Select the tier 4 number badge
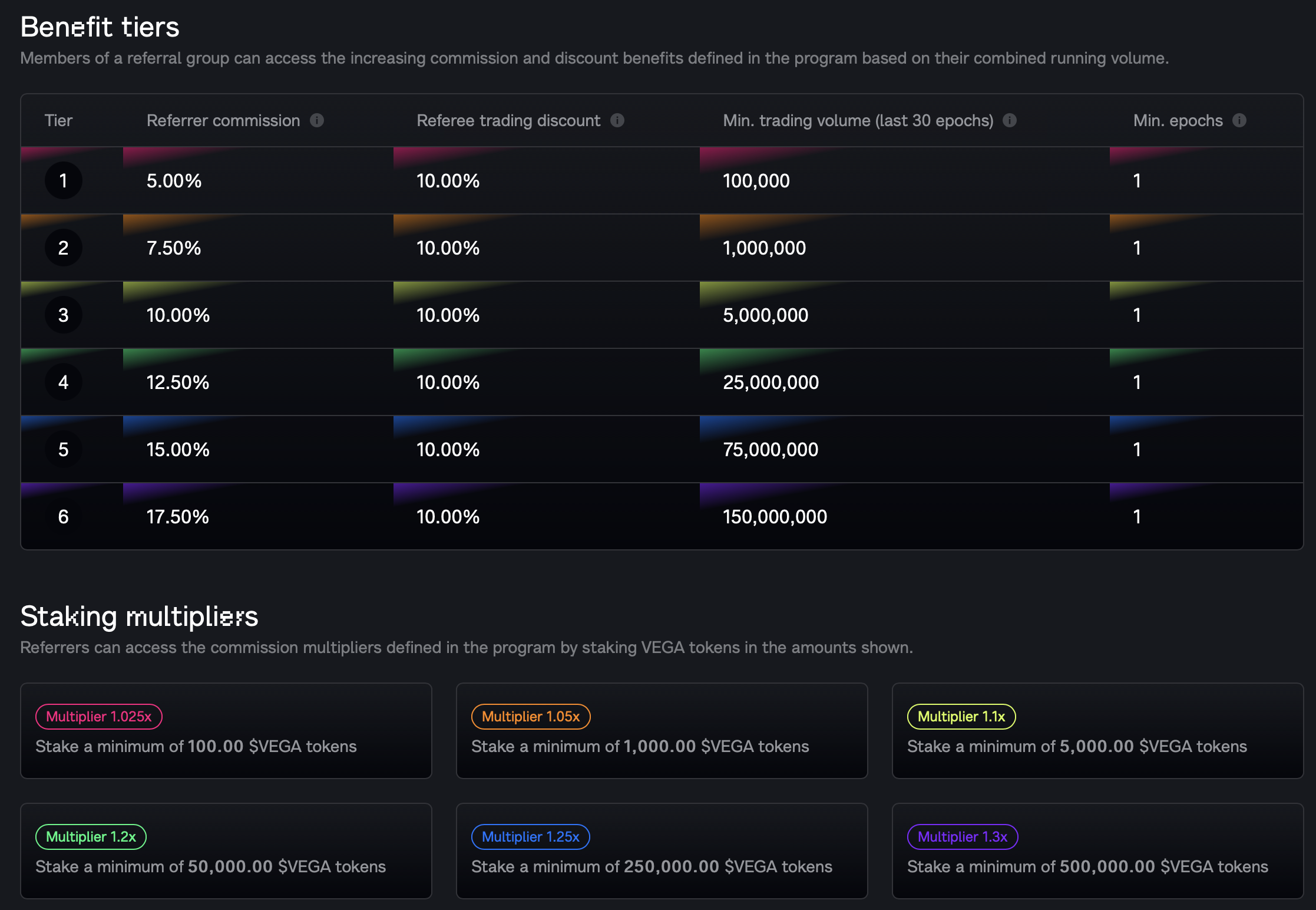 tap(63, 382)
